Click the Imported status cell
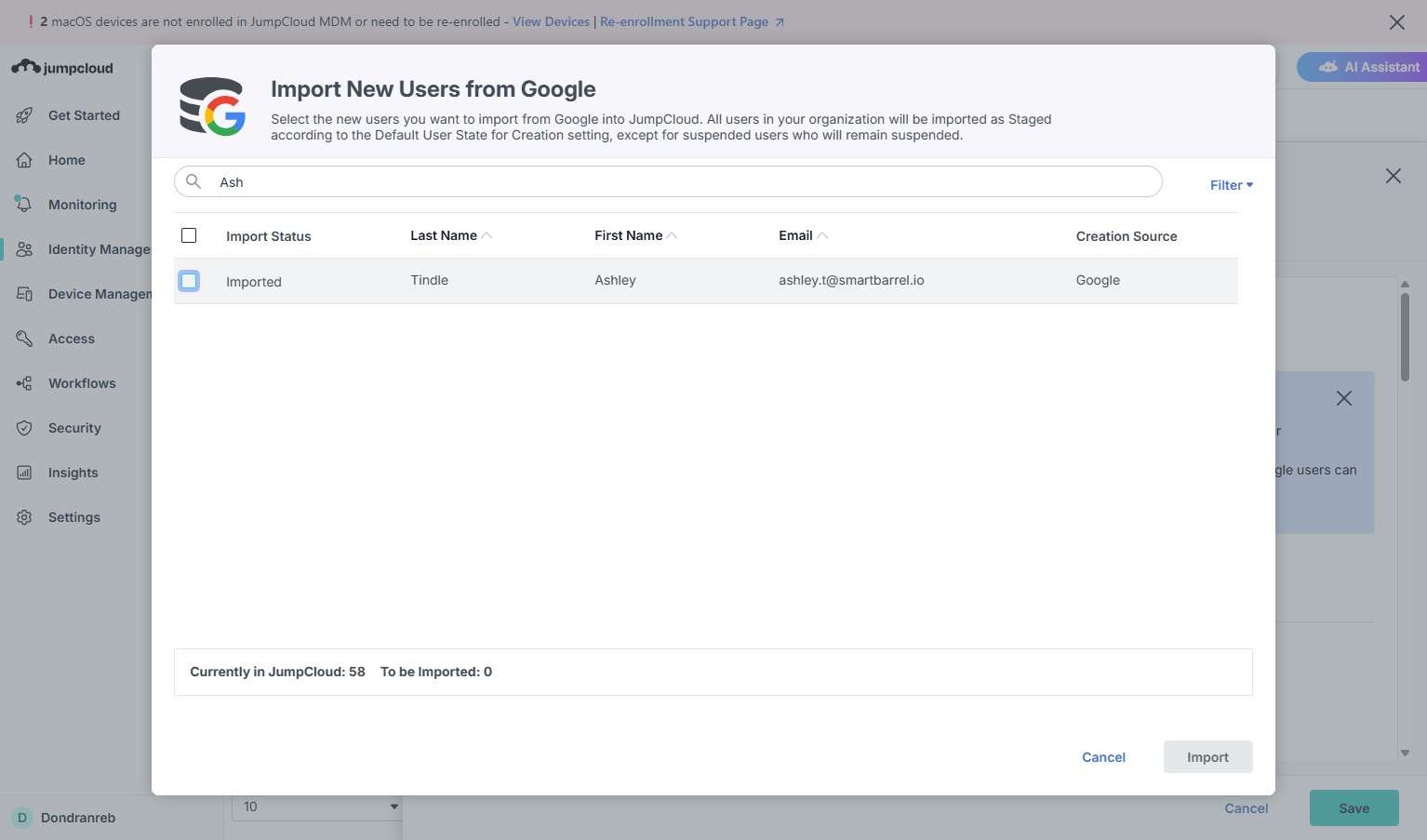1427x840 pixels. pyautogui.click(x=254, y=282)
